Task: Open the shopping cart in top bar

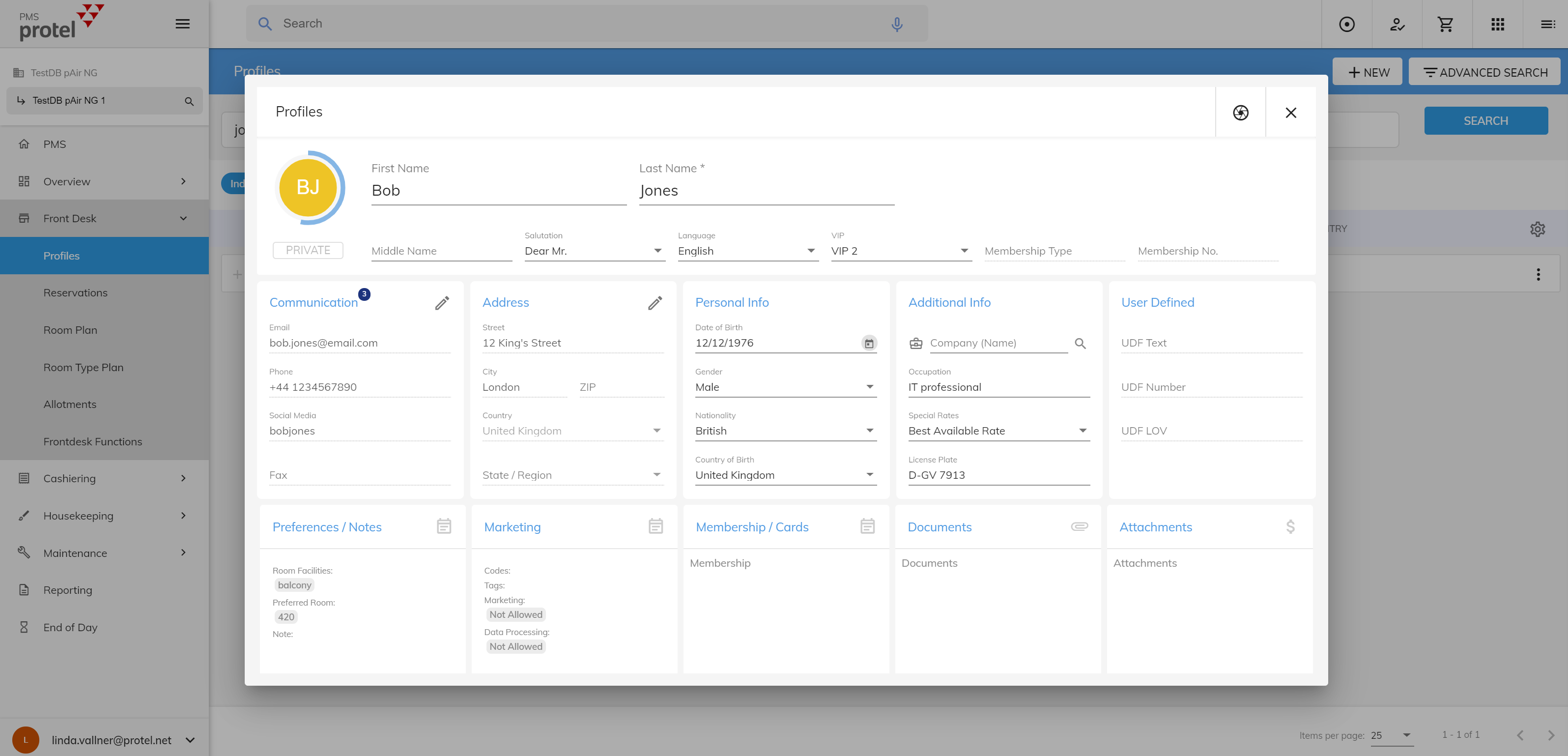Action: point(1445,25)
